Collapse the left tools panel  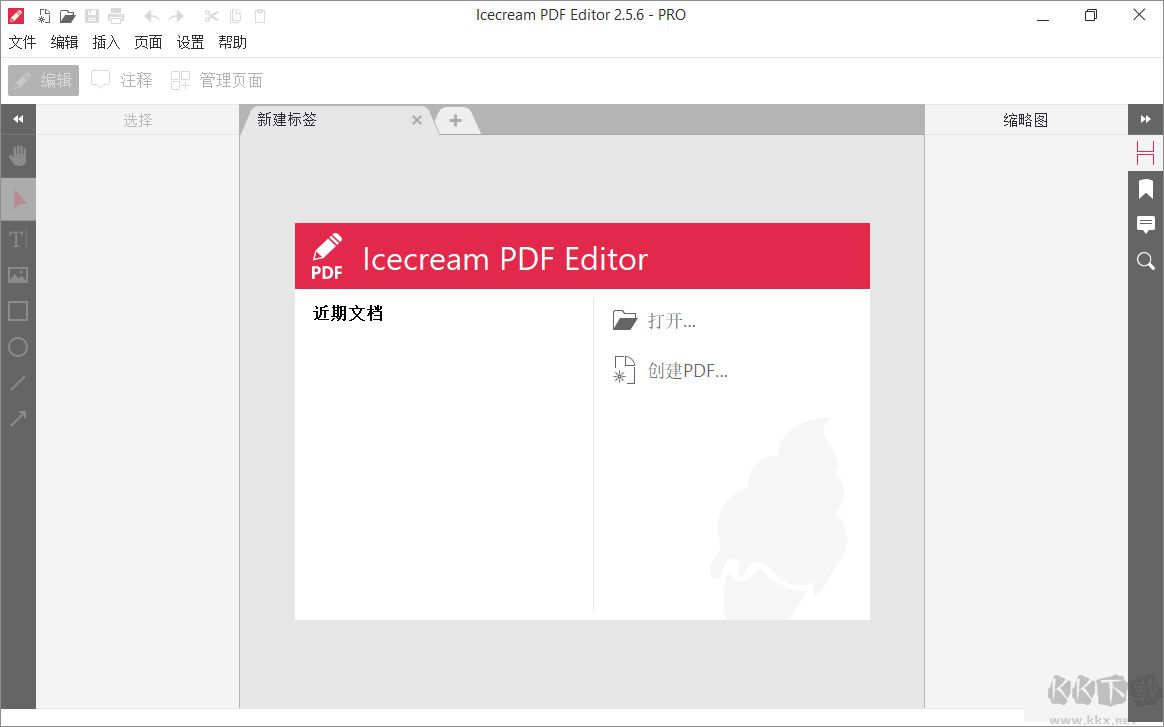pyautogui.click(x=18, y=119)
